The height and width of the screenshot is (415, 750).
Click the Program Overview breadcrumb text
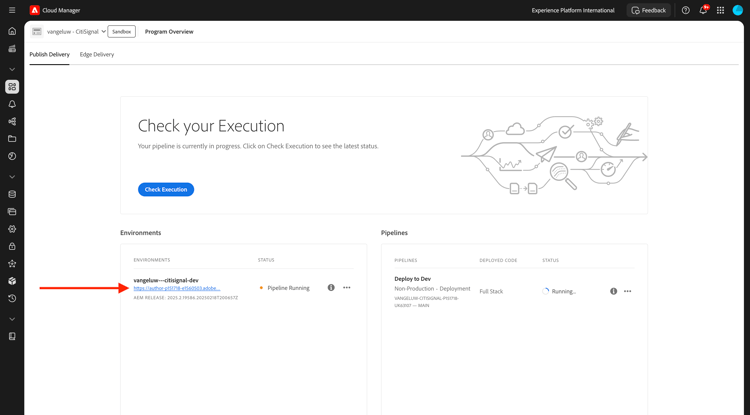169,32
